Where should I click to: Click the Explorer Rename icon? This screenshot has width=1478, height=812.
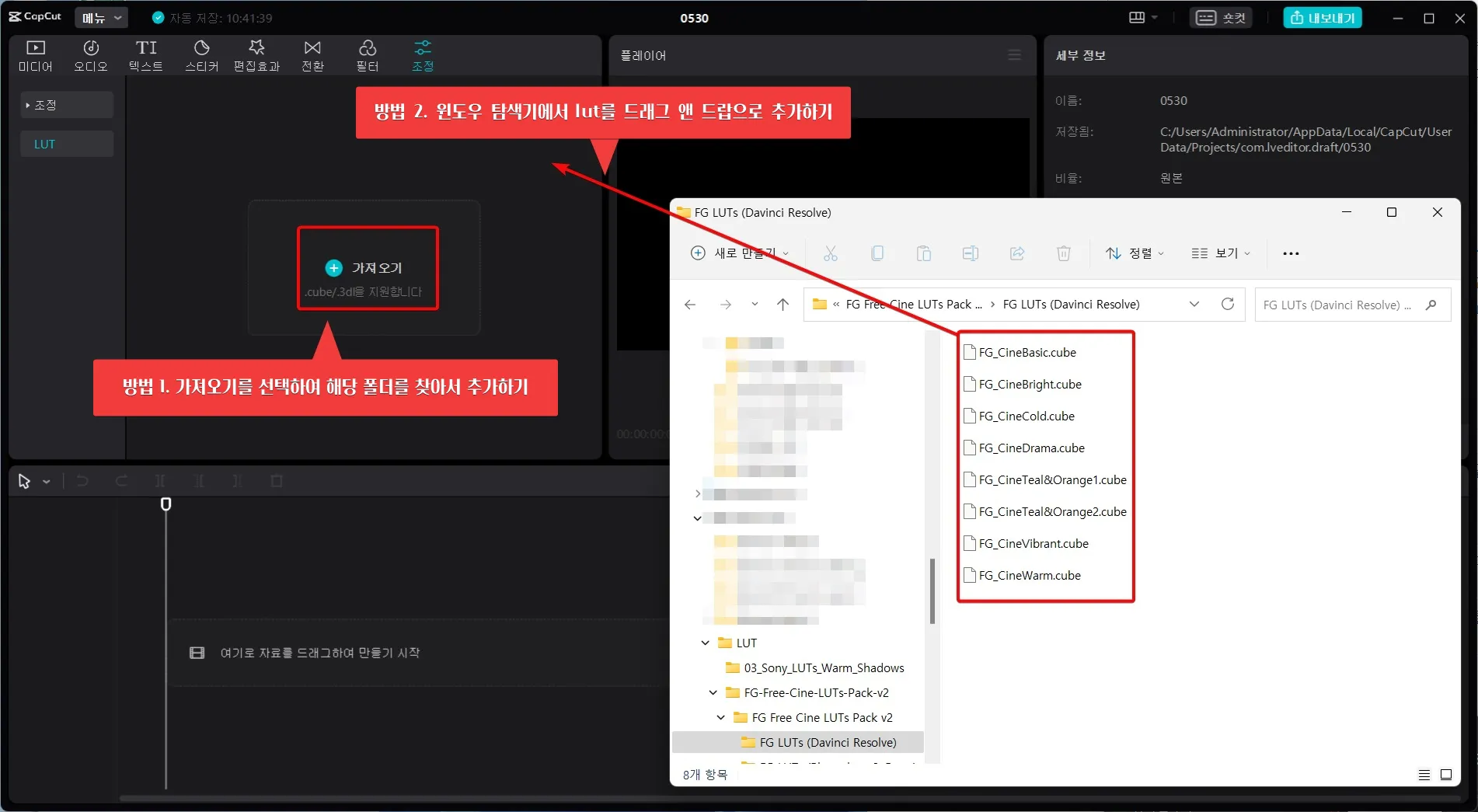click(971, 253)
